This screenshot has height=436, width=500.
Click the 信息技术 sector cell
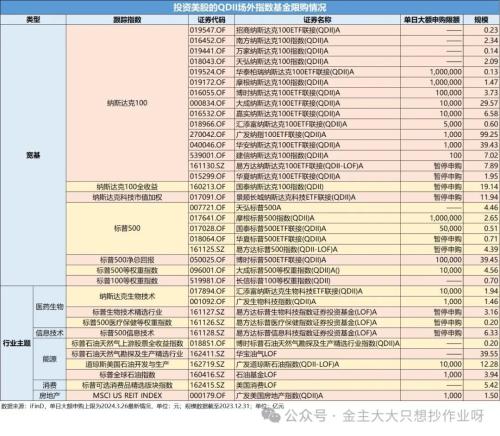(49, 333)
